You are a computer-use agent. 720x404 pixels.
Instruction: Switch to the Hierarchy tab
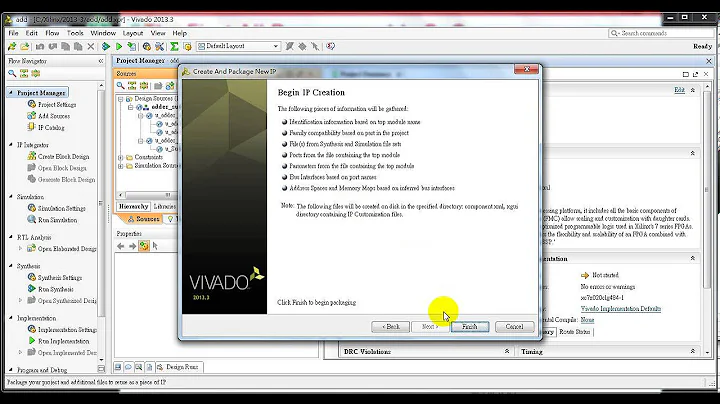tap(134, 207)
